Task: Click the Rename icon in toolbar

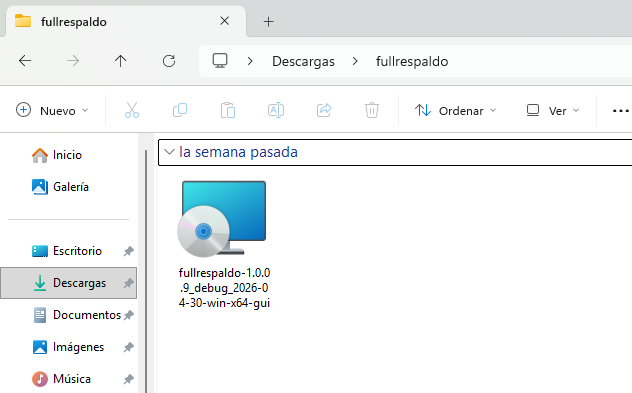Action: (276, 110)
